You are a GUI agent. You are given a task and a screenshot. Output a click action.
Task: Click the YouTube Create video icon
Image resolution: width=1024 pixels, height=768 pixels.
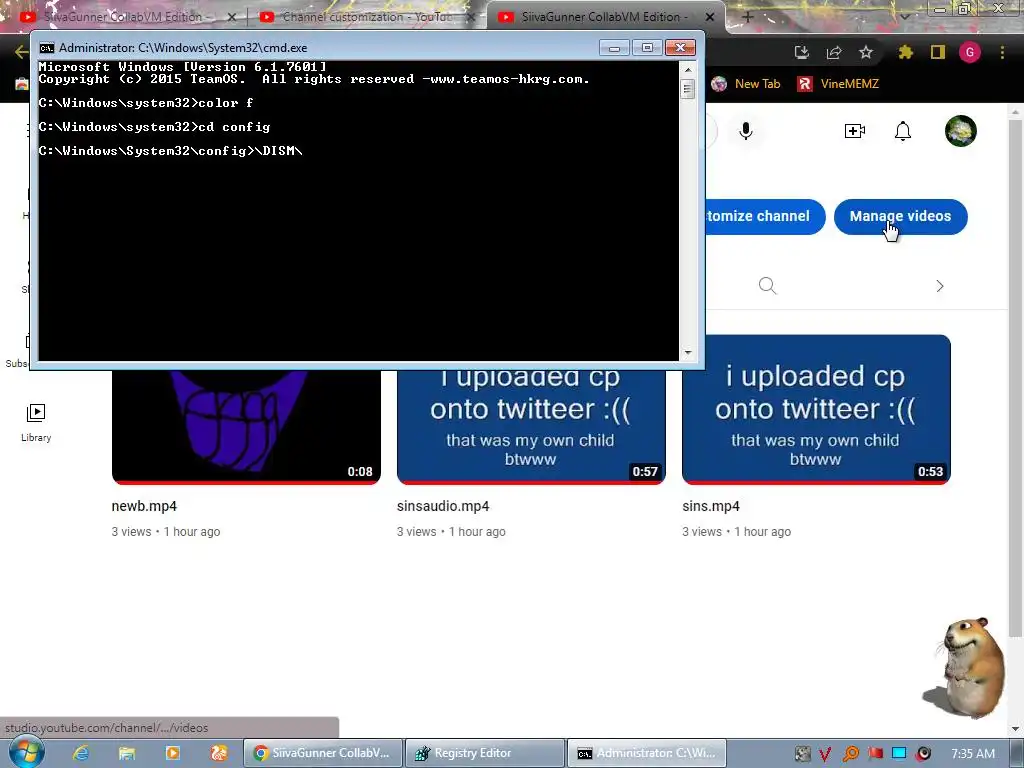pos(855,131)
